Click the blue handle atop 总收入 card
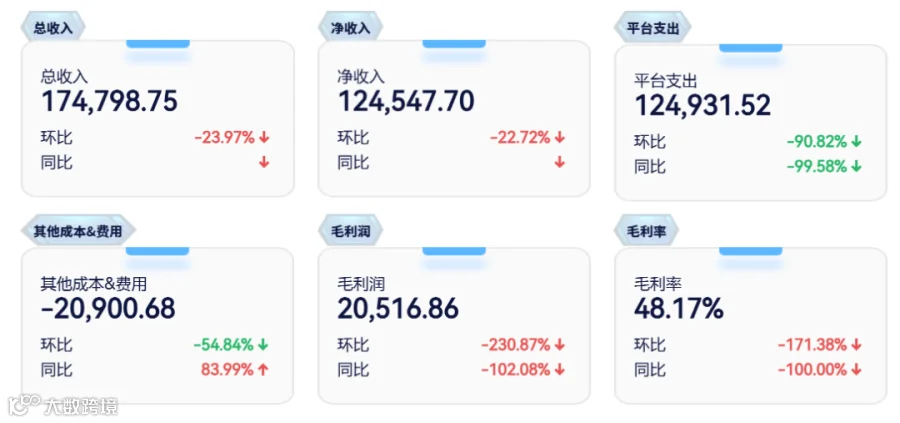Screen dimensions: 900x423 pyautogui.click(x=158, y=44)
